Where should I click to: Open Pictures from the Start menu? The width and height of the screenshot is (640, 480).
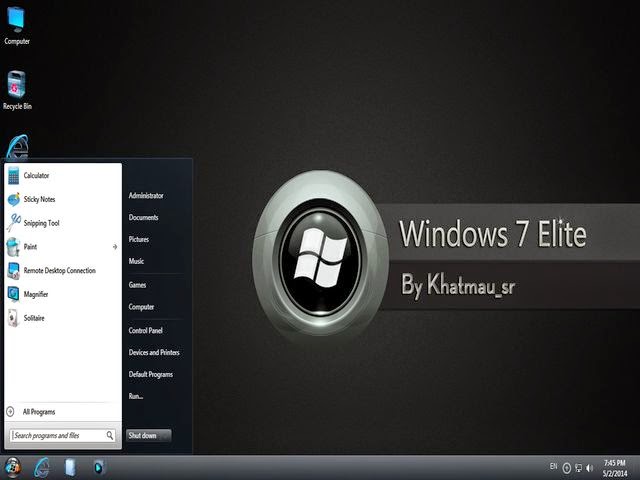139,239
